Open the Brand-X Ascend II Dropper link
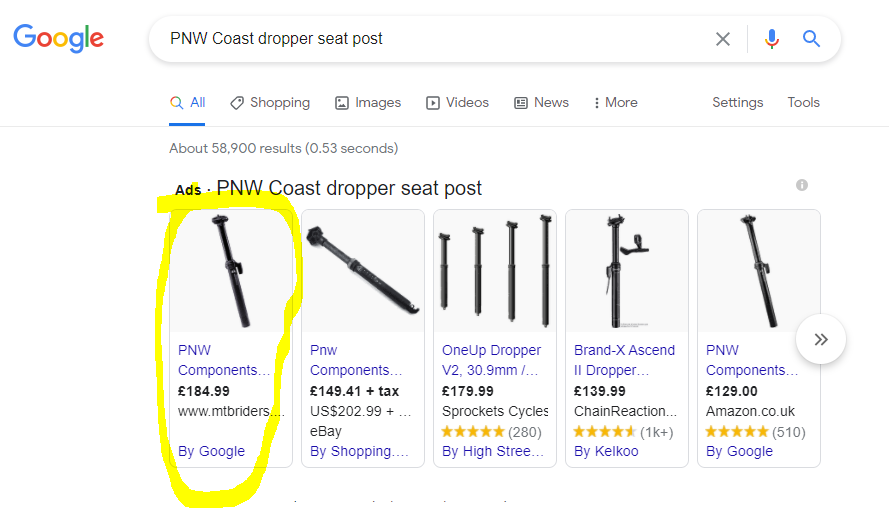 (x=624, y=360)
